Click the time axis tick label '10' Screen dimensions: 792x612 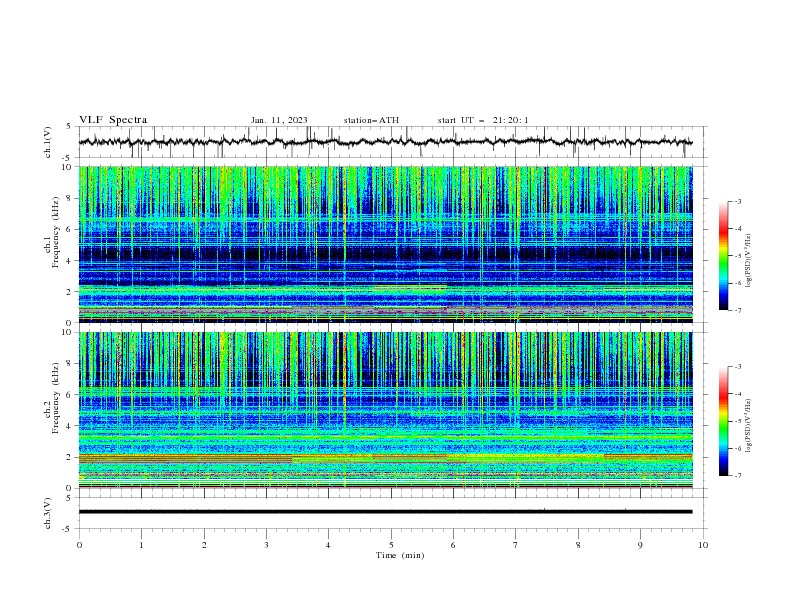(x=703, y=545)
